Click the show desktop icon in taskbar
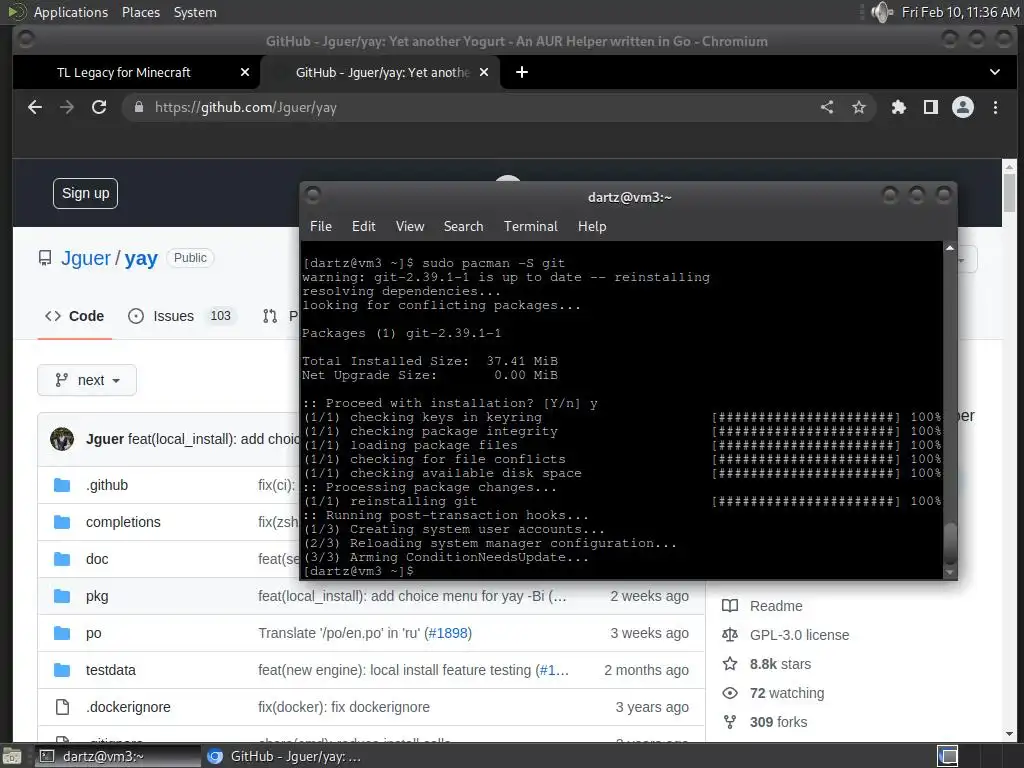 pos(12,756)
